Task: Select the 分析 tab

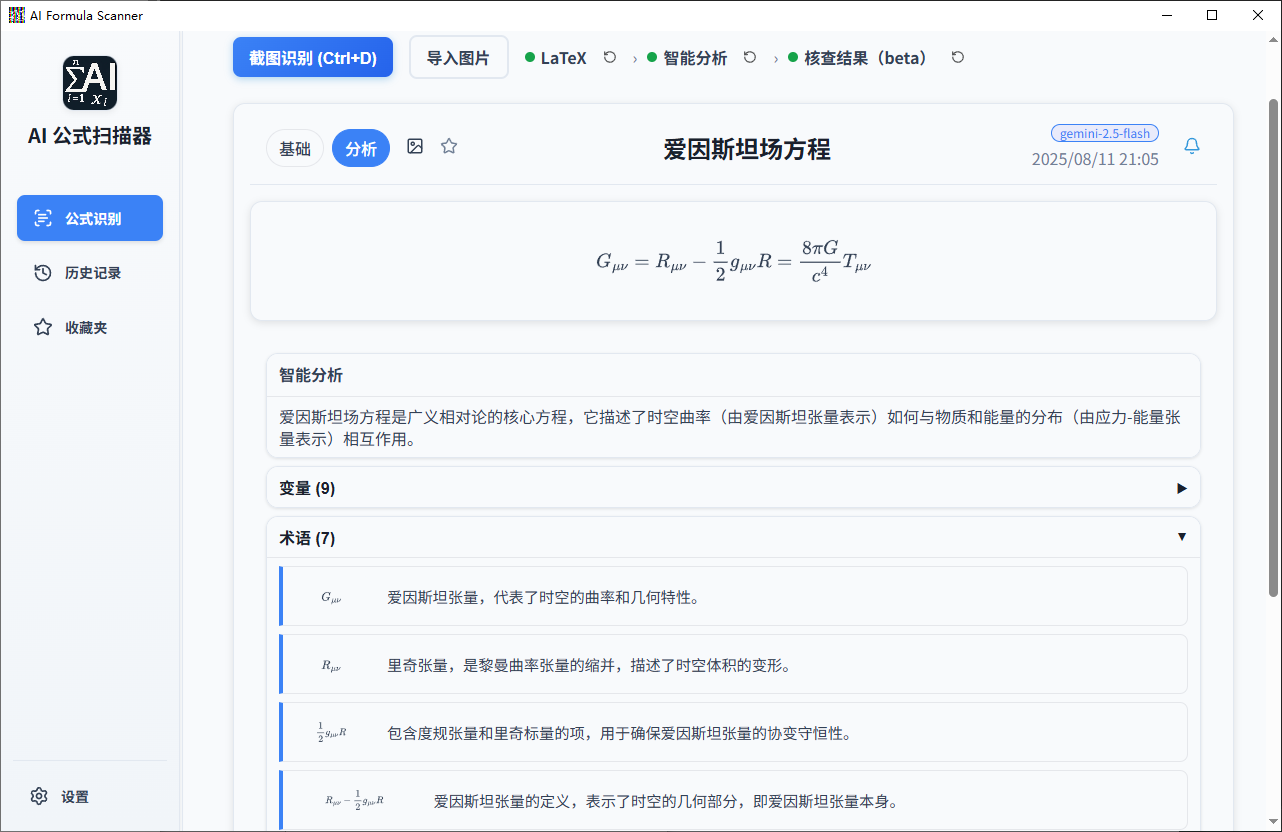Action: [x=361, y=149]
